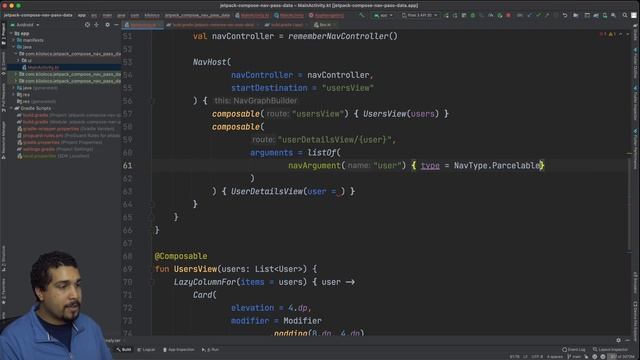Open the Event Log button
Viewport: 640px width, 360px height.
tap(573, 350)
